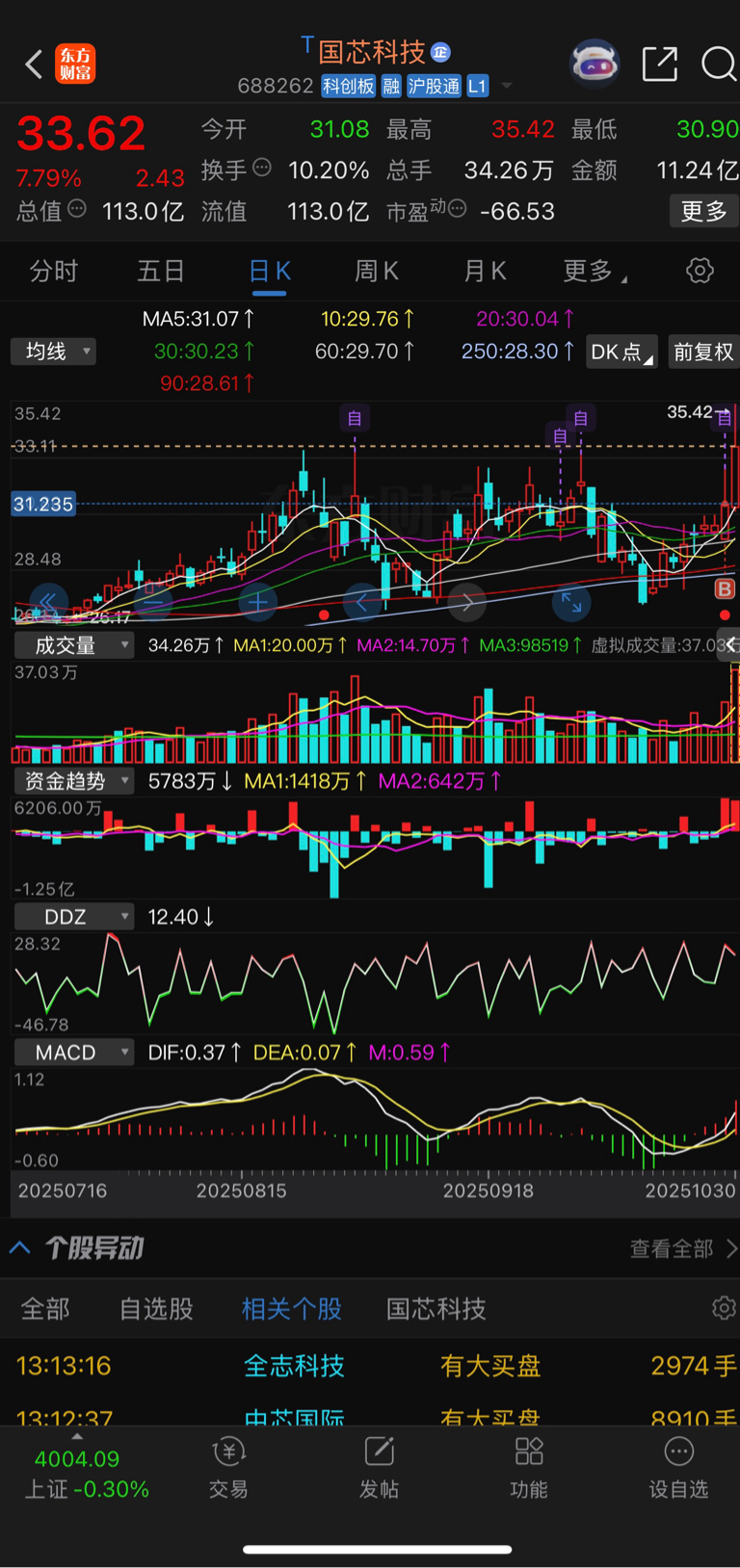
Task: Tap the 设自选 bottom bar icon
Action: (678, 1468)
